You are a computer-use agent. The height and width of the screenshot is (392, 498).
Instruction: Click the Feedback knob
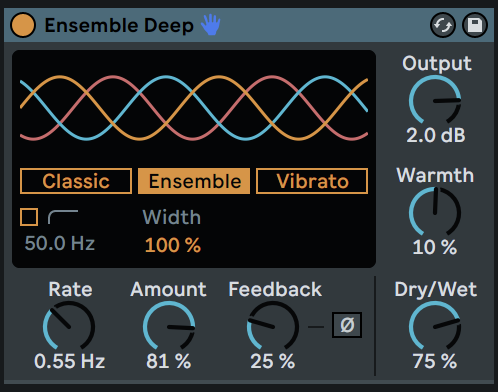[x=273, y=327]
